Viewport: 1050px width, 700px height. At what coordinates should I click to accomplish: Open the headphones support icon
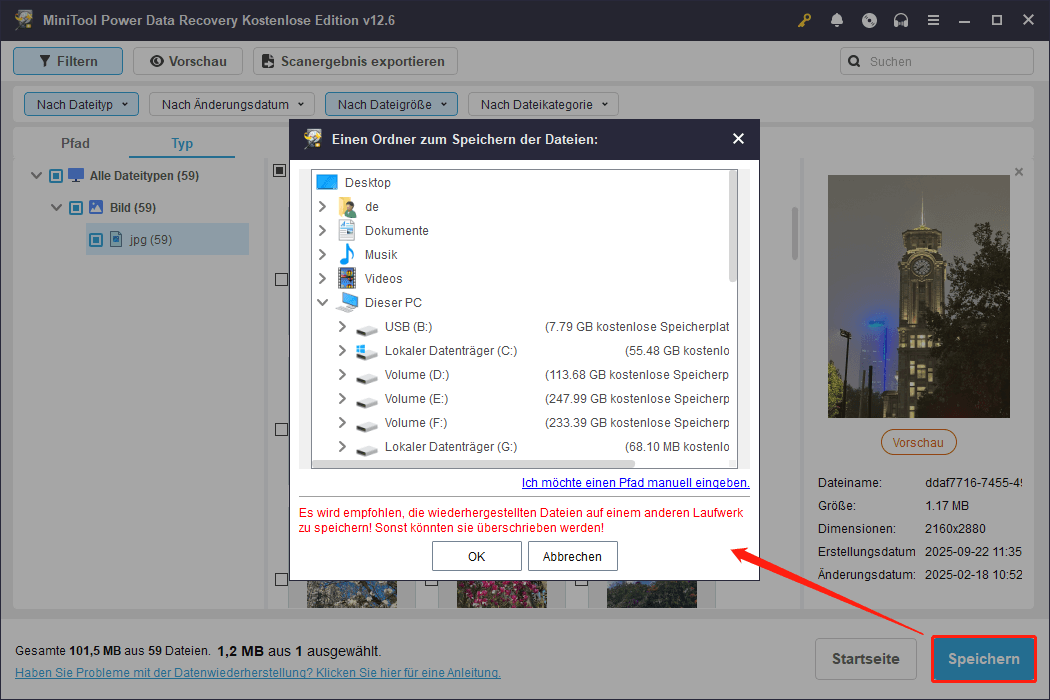[x=901, y=20]
